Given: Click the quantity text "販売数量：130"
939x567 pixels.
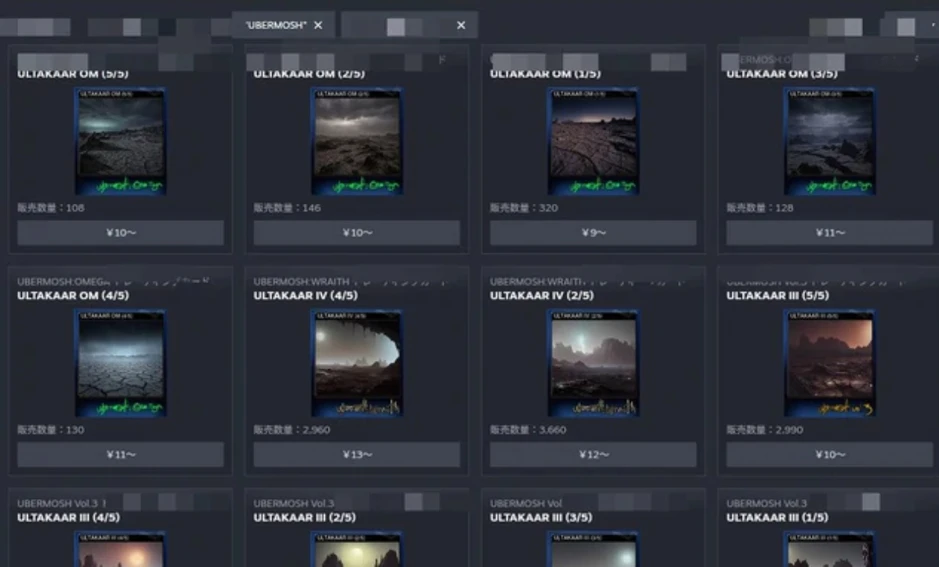Looking at the screenshot, I should [x=51, y=430].
